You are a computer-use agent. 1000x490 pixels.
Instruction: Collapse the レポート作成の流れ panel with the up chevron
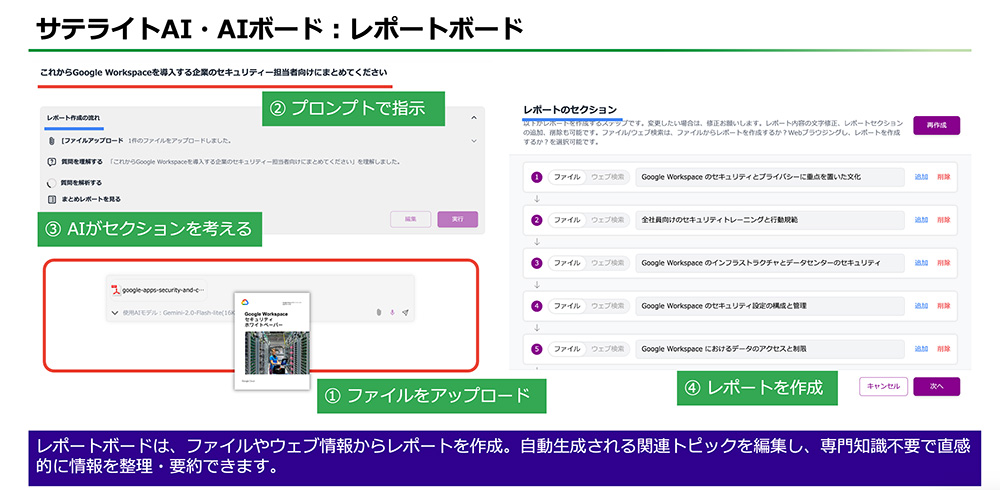(474, 118)
